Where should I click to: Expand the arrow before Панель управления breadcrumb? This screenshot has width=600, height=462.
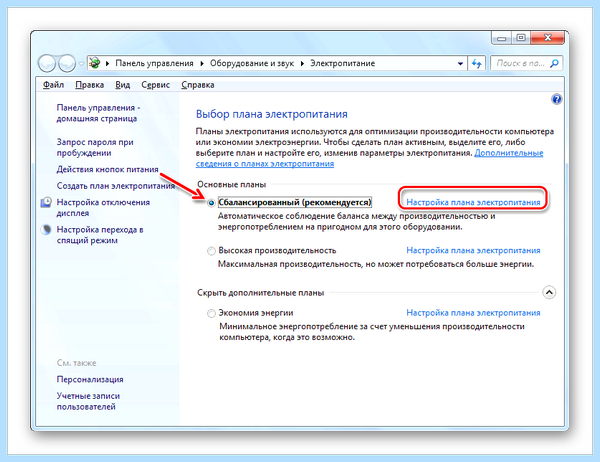pos(108,64)
